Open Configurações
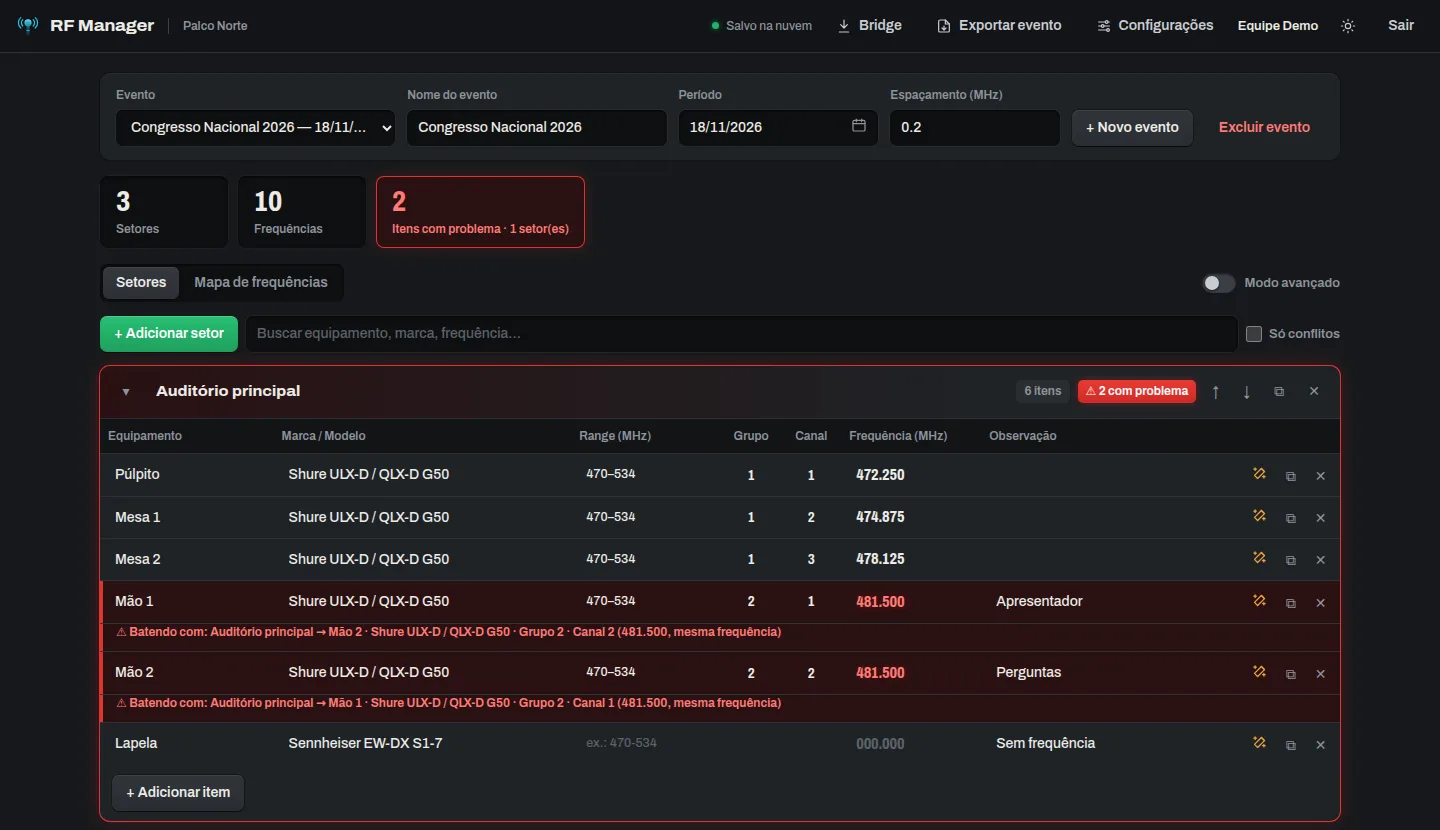The height and width of the screenshot is (830, 1440). (1155, 26)
